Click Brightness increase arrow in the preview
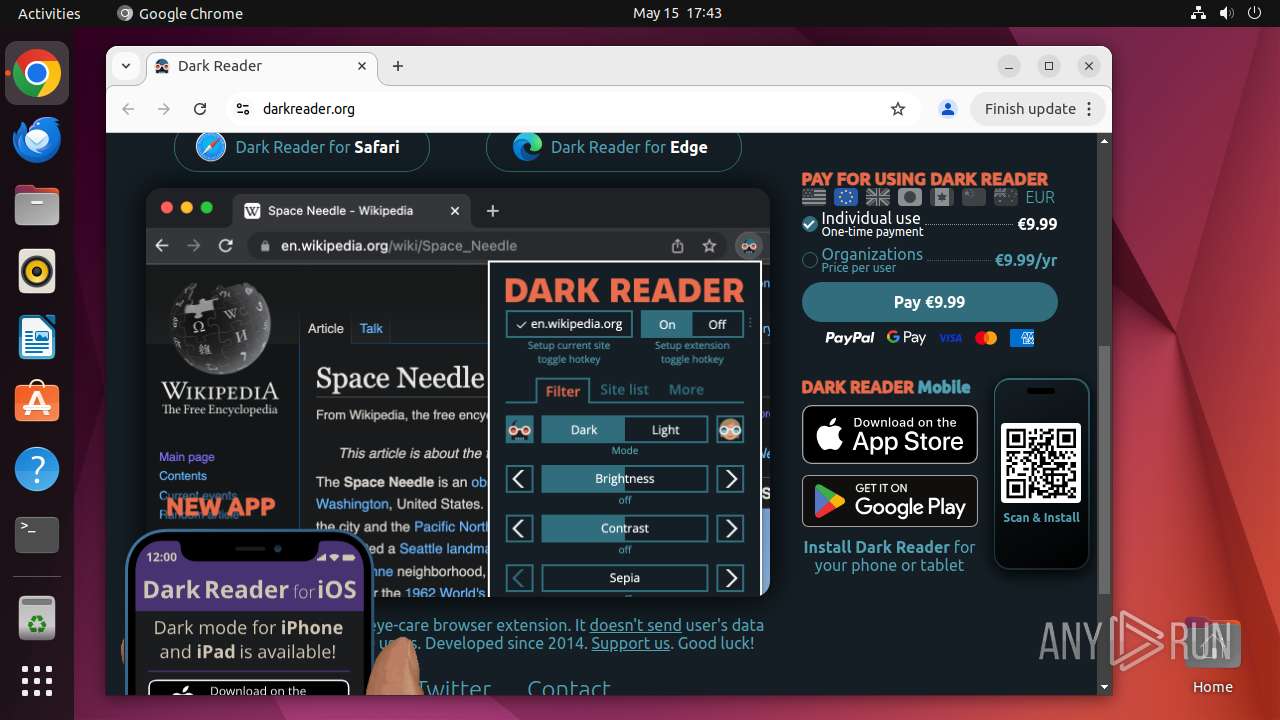This screenshot has height=720, width=1280. tap(730, 479)
